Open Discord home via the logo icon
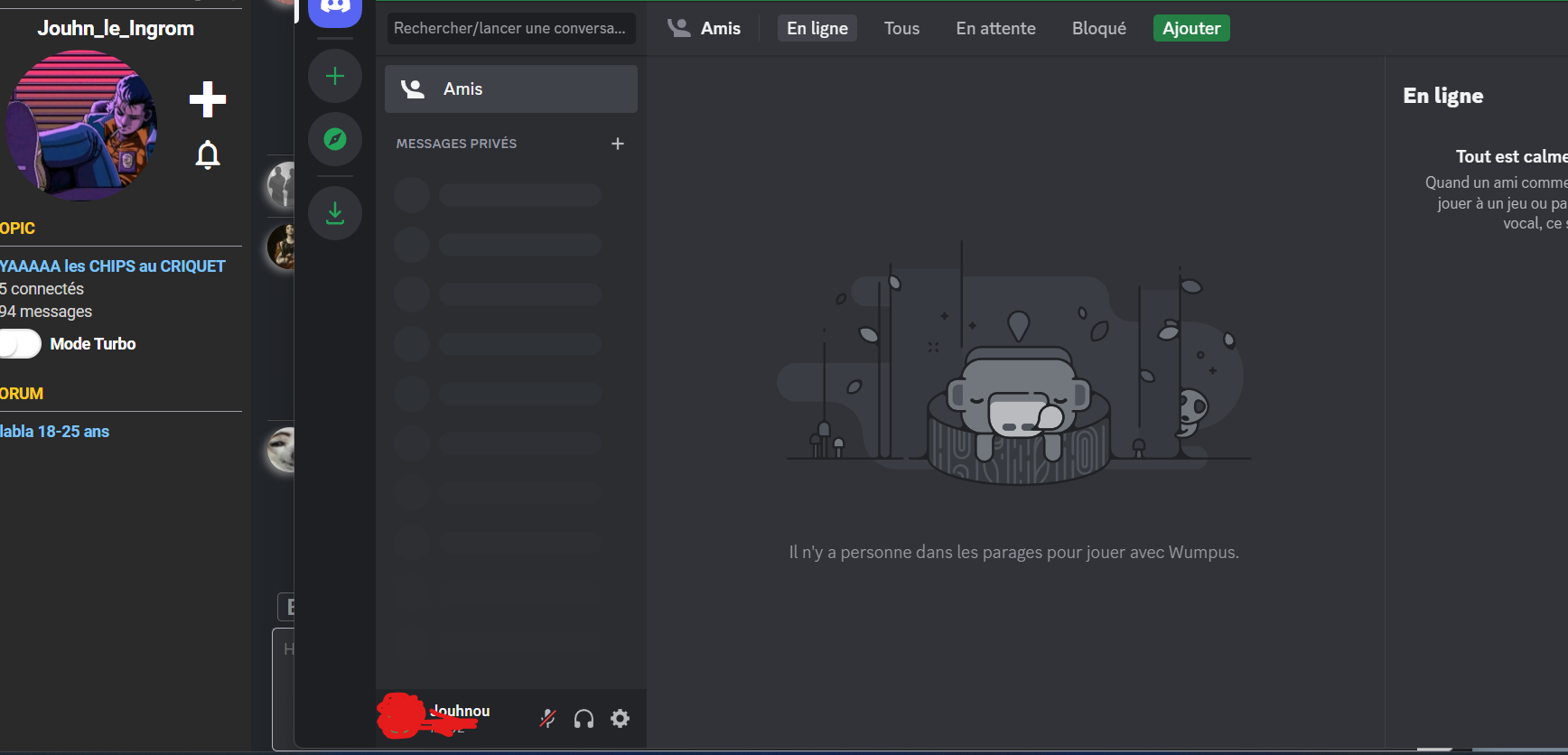The width and height of the screenshot is (1568, 755). click(335, 10)
